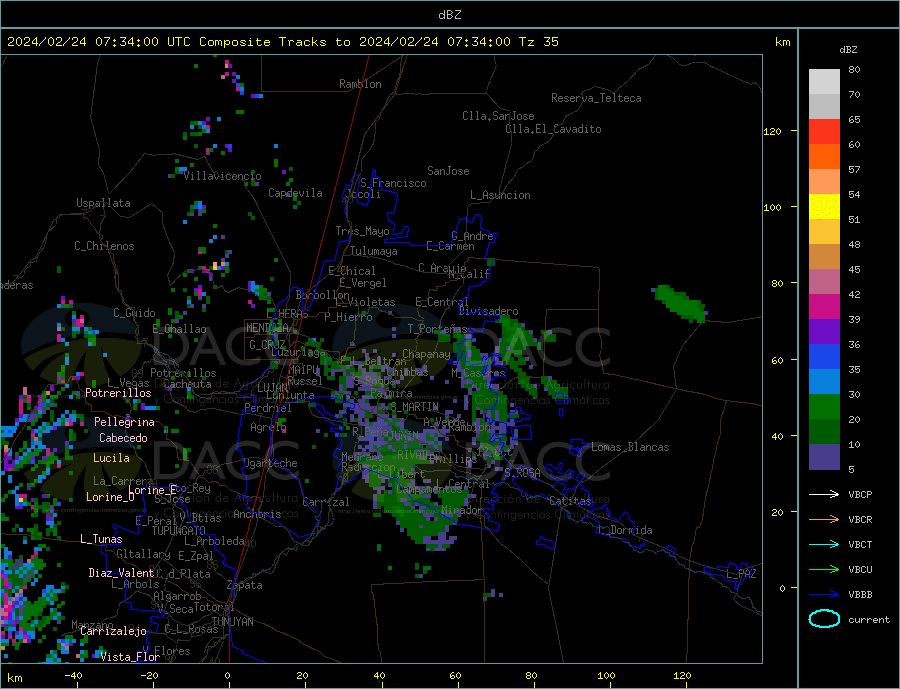Click the Divisadero map label
This screenshot has width=900, height=689.
point(488,311)
